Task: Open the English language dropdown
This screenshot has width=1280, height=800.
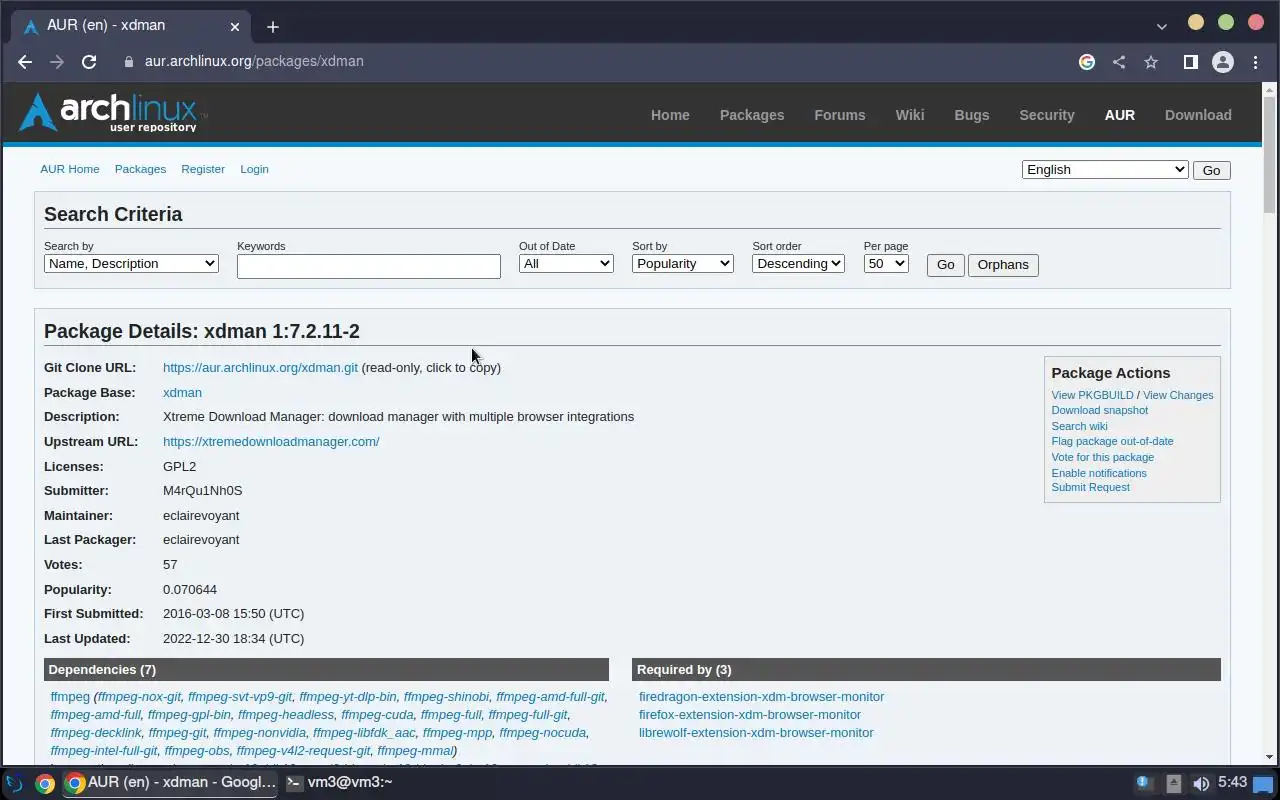Action: pyautogui.click(x=1105, y=169)
